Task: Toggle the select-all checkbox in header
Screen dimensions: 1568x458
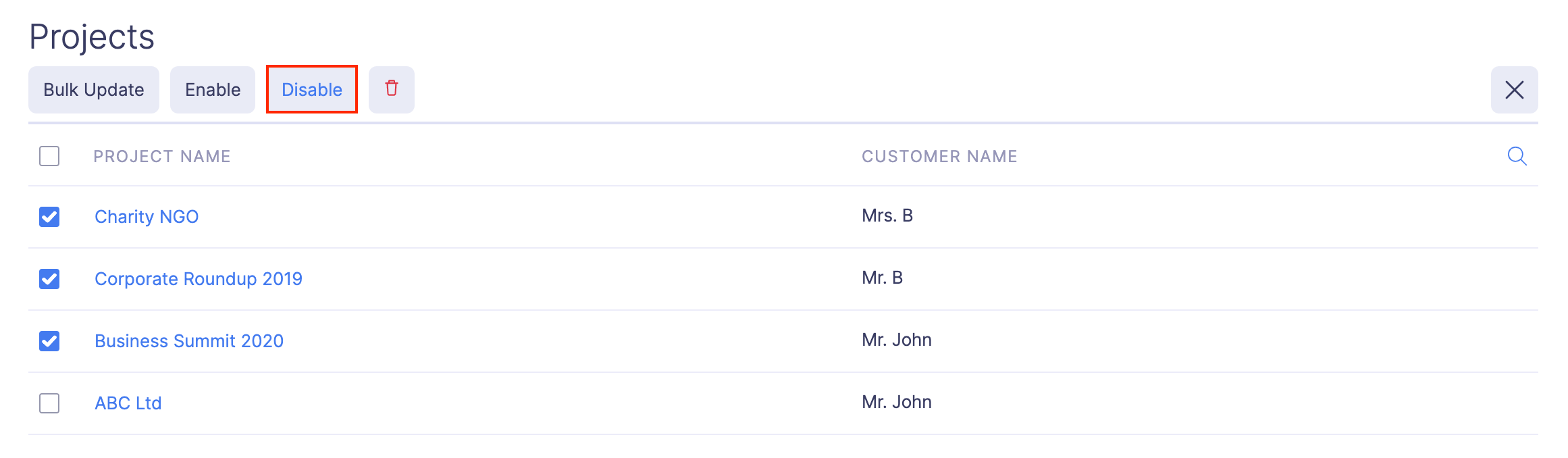Action: 49,156
